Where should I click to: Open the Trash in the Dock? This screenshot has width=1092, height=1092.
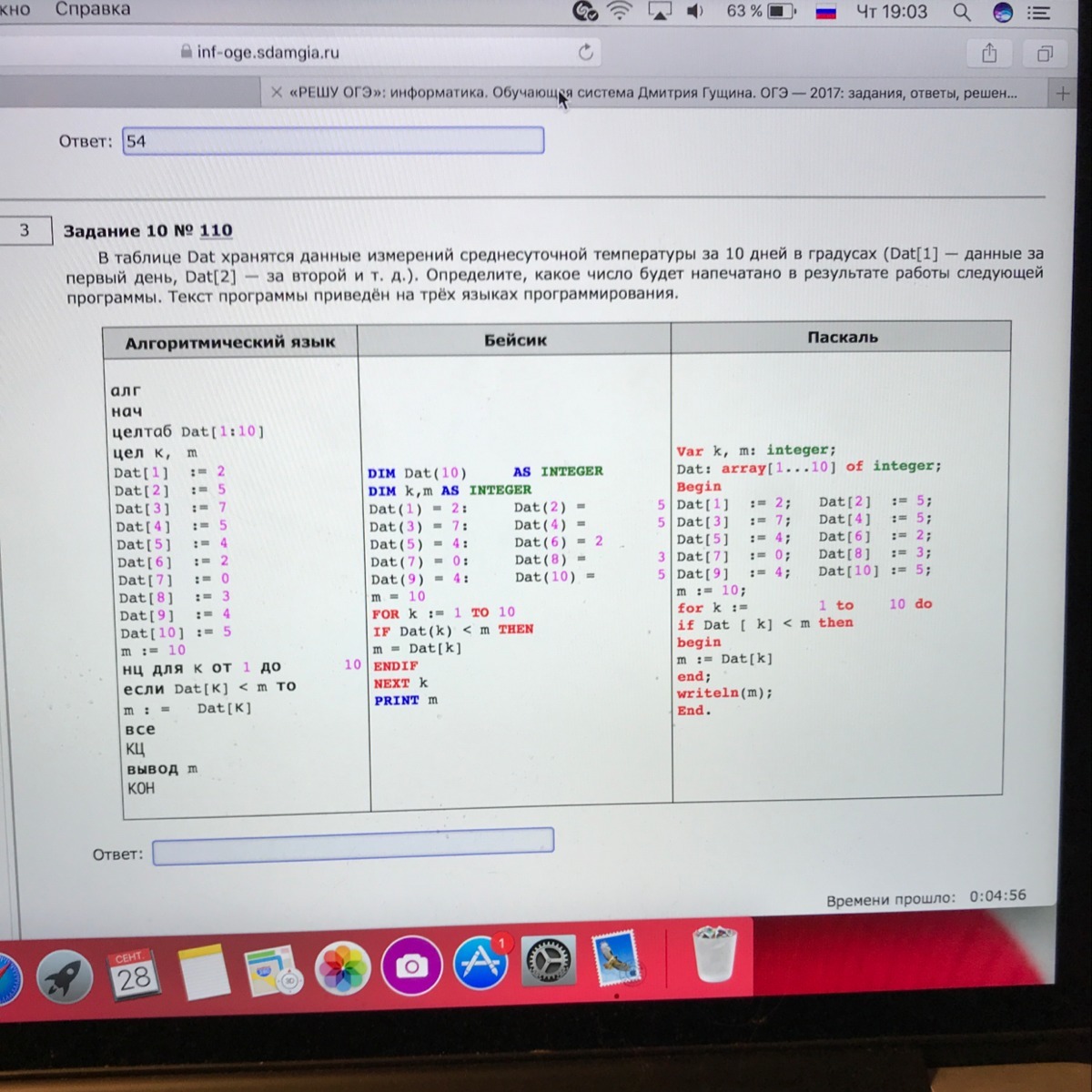714,955
